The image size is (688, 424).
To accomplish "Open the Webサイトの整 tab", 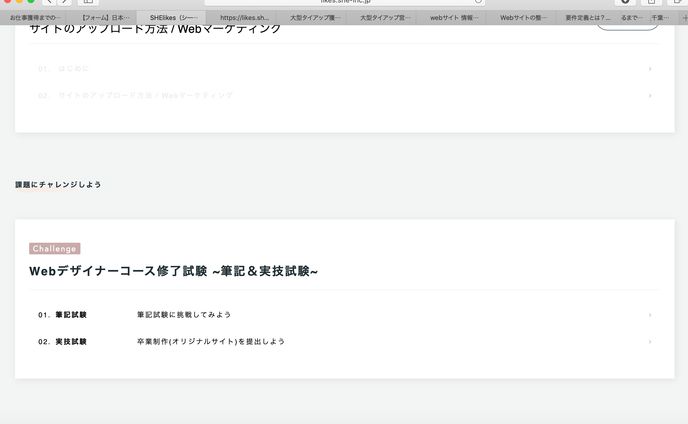I will point(523,18).
